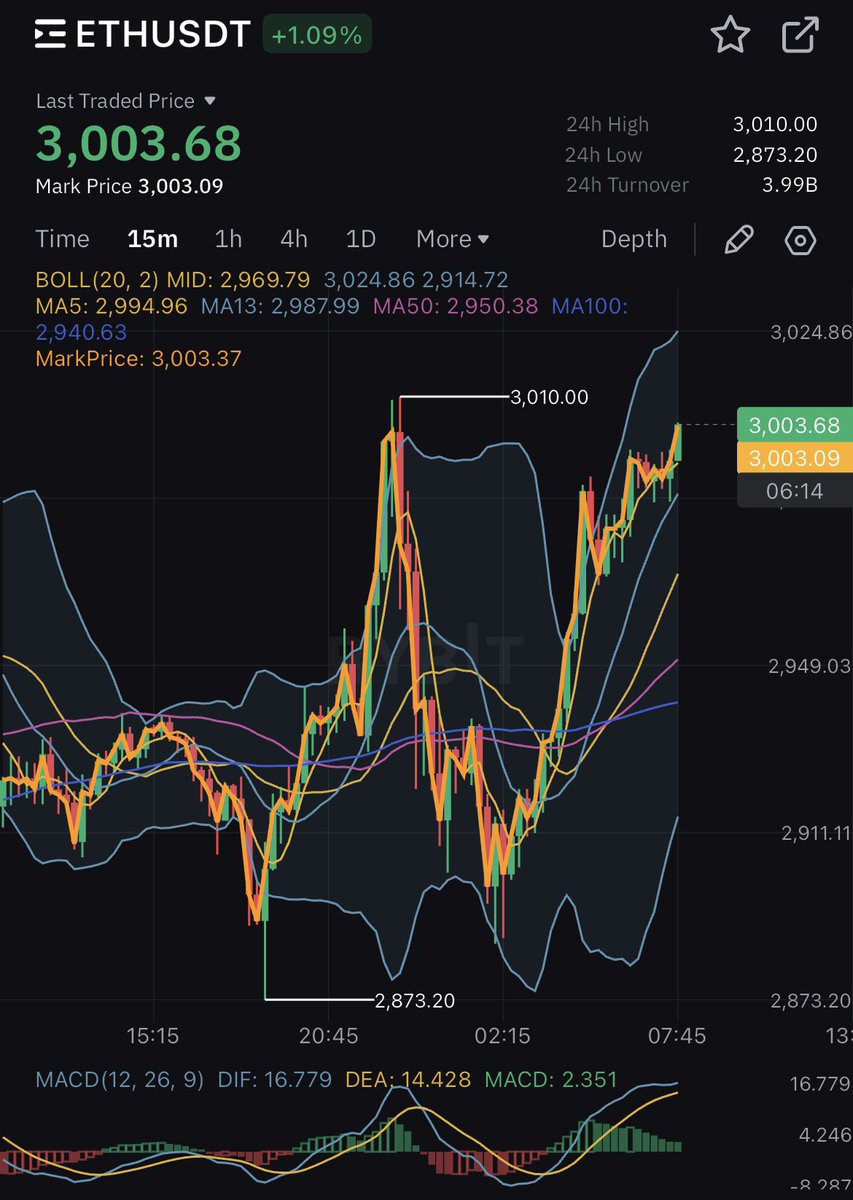Select the drawing pencil tool
Screen dimensions: 853x1200
738,239
